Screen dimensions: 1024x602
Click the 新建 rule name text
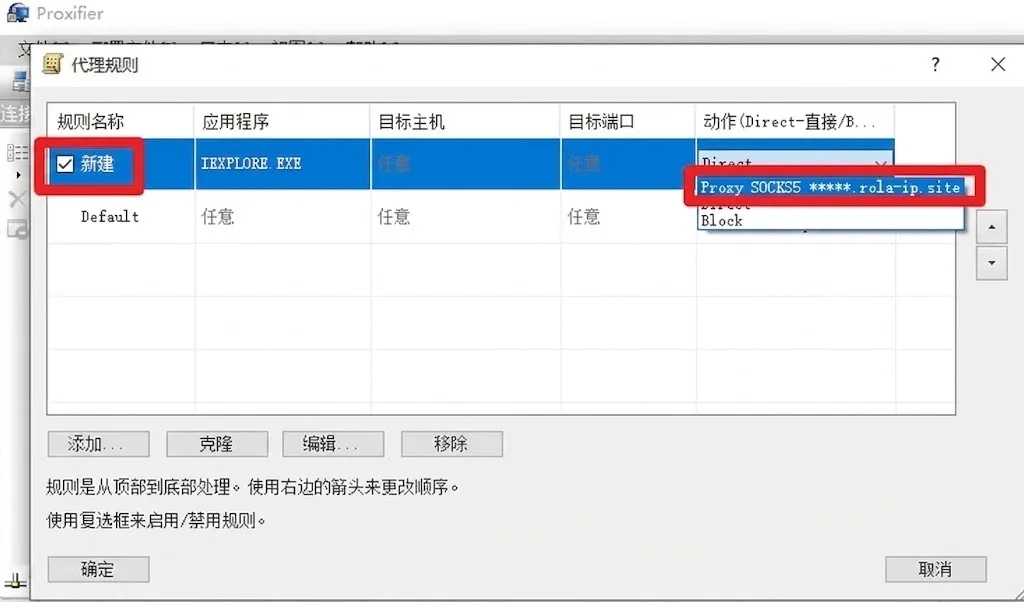[97, 164]
